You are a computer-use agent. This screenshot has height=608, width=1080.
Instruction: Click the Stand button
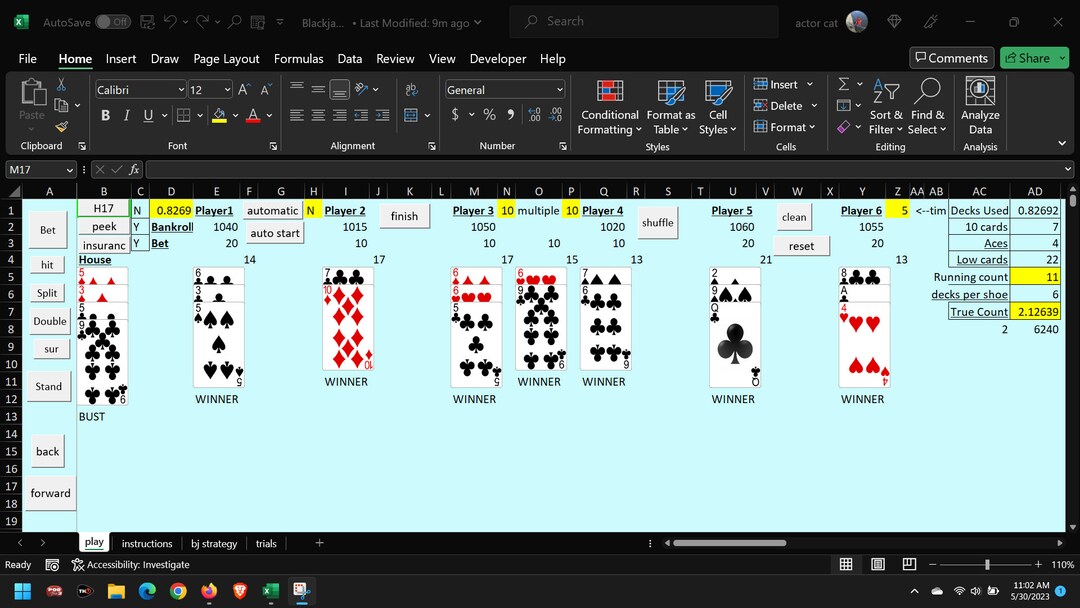tap(48, 386)
